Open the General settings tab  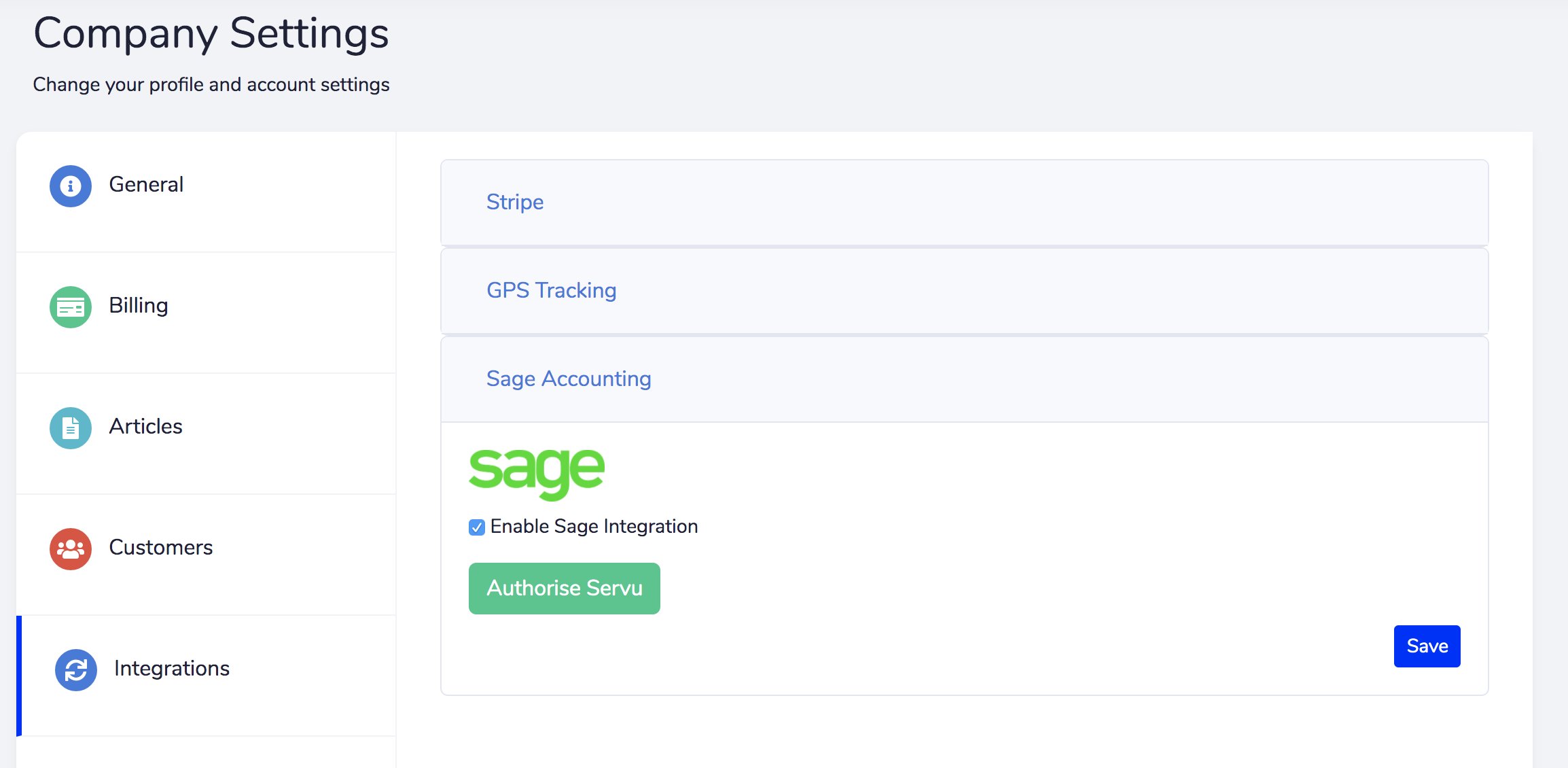[x=206, y=192]
